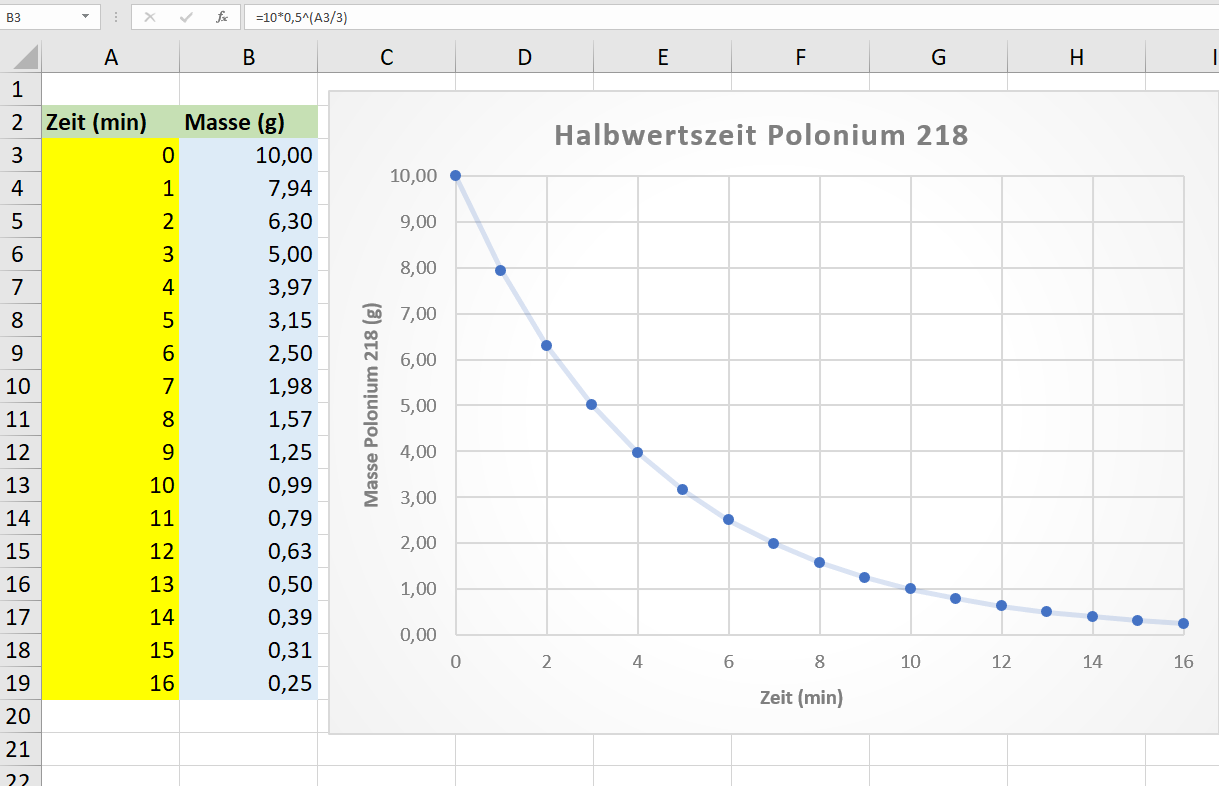Viewport: 1219px width, 786px height.
Task: Select column A header
Action: pyautogui.click(x=111, y=58)
